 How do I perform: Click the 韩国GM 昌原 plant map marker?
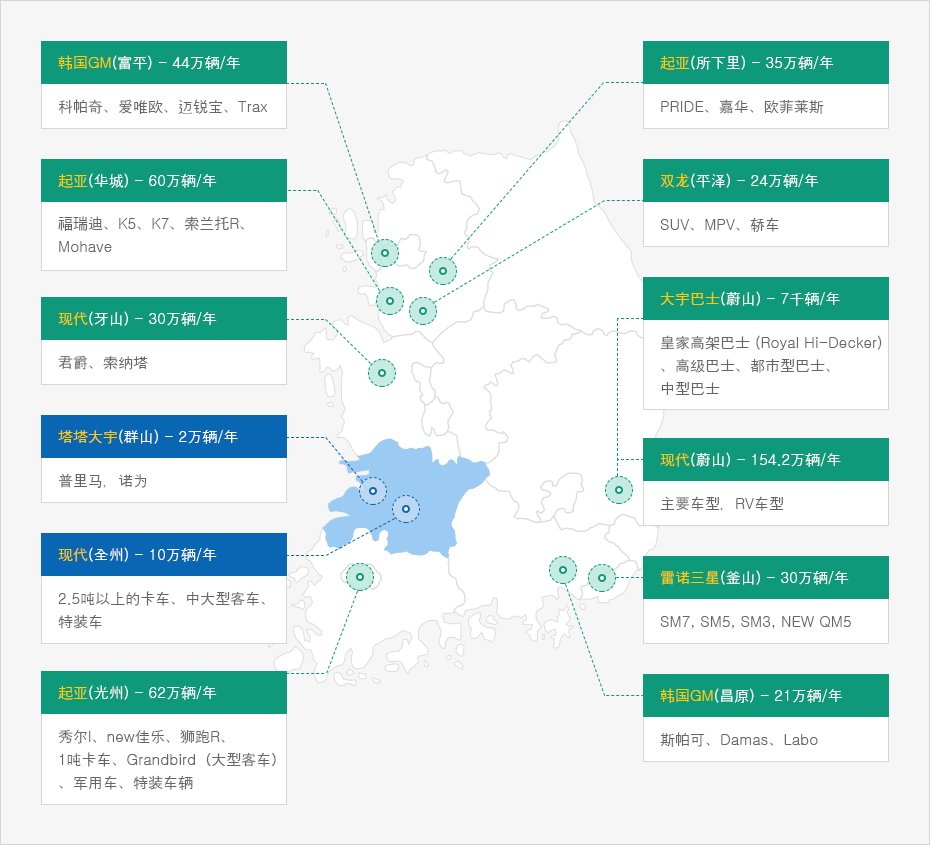(x=563, y=570)
